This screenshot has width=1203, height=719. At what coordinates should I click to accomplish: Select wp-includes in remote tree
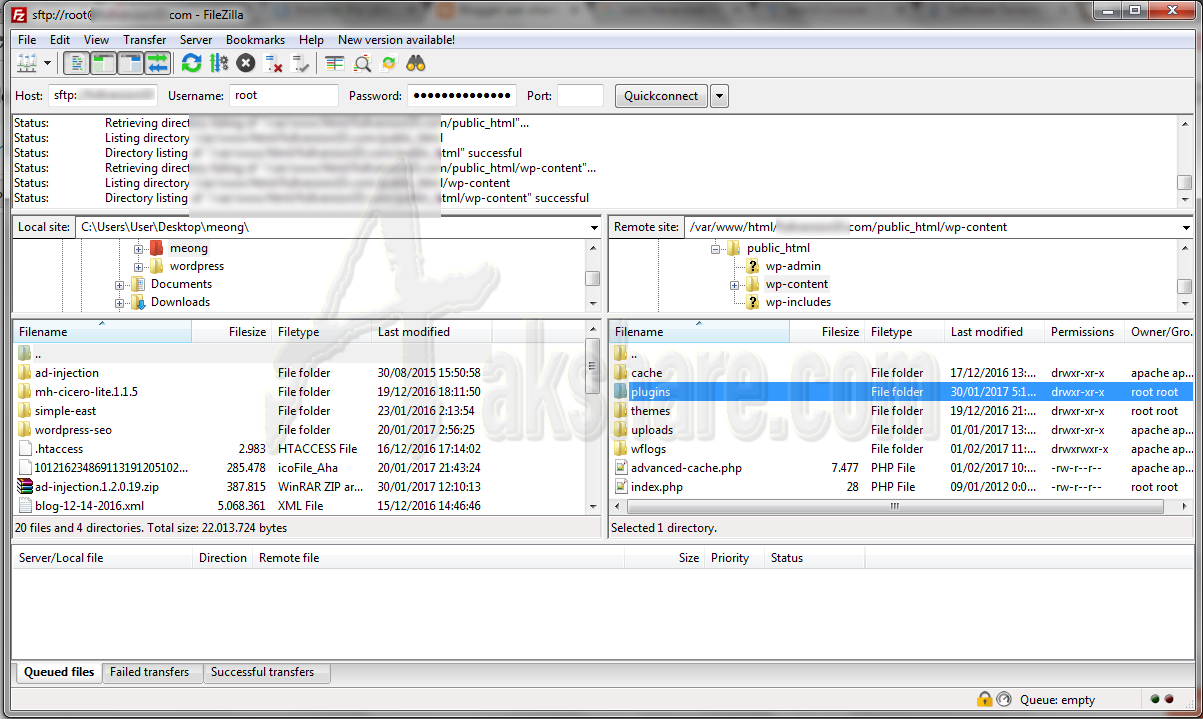pyautogui.click(x=798, y=302)
